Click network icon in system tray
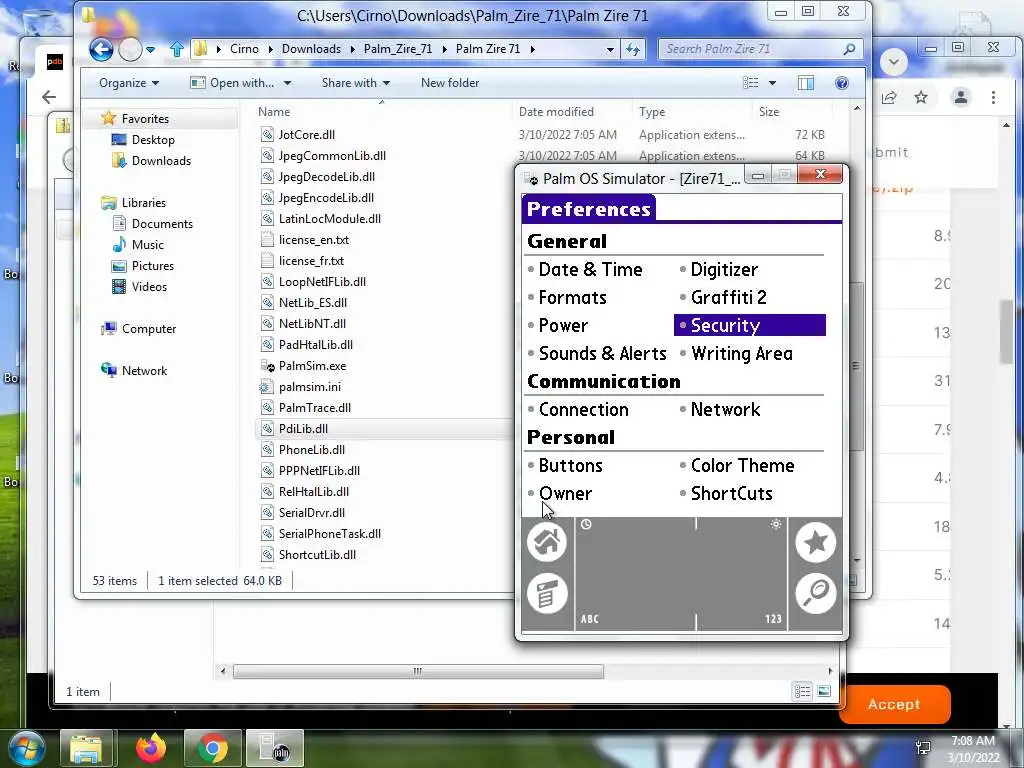This screenshot has width=1024, height=768. pos(923,747)
